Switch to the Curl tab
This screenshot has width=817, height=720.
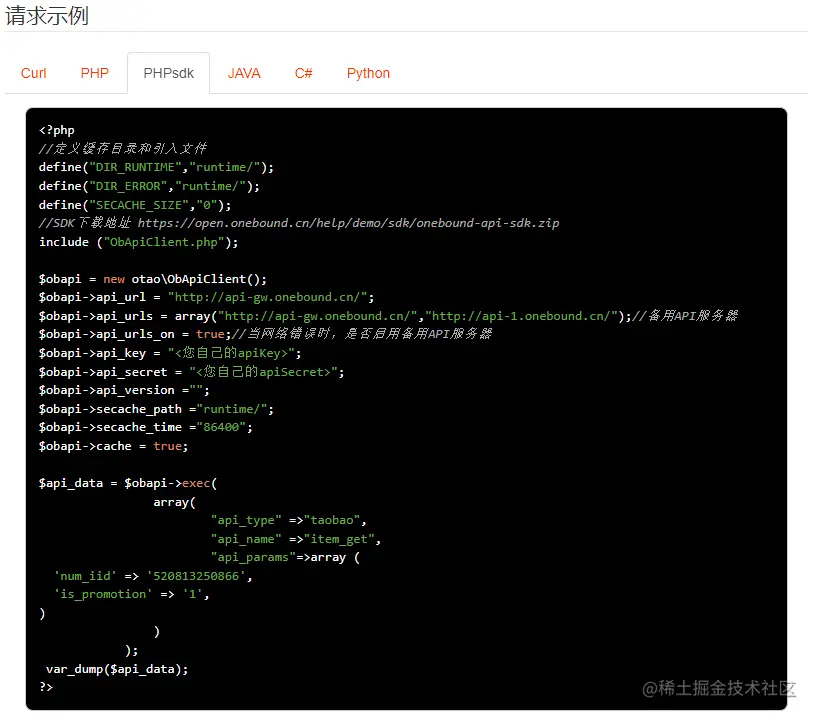coord(33,73)
